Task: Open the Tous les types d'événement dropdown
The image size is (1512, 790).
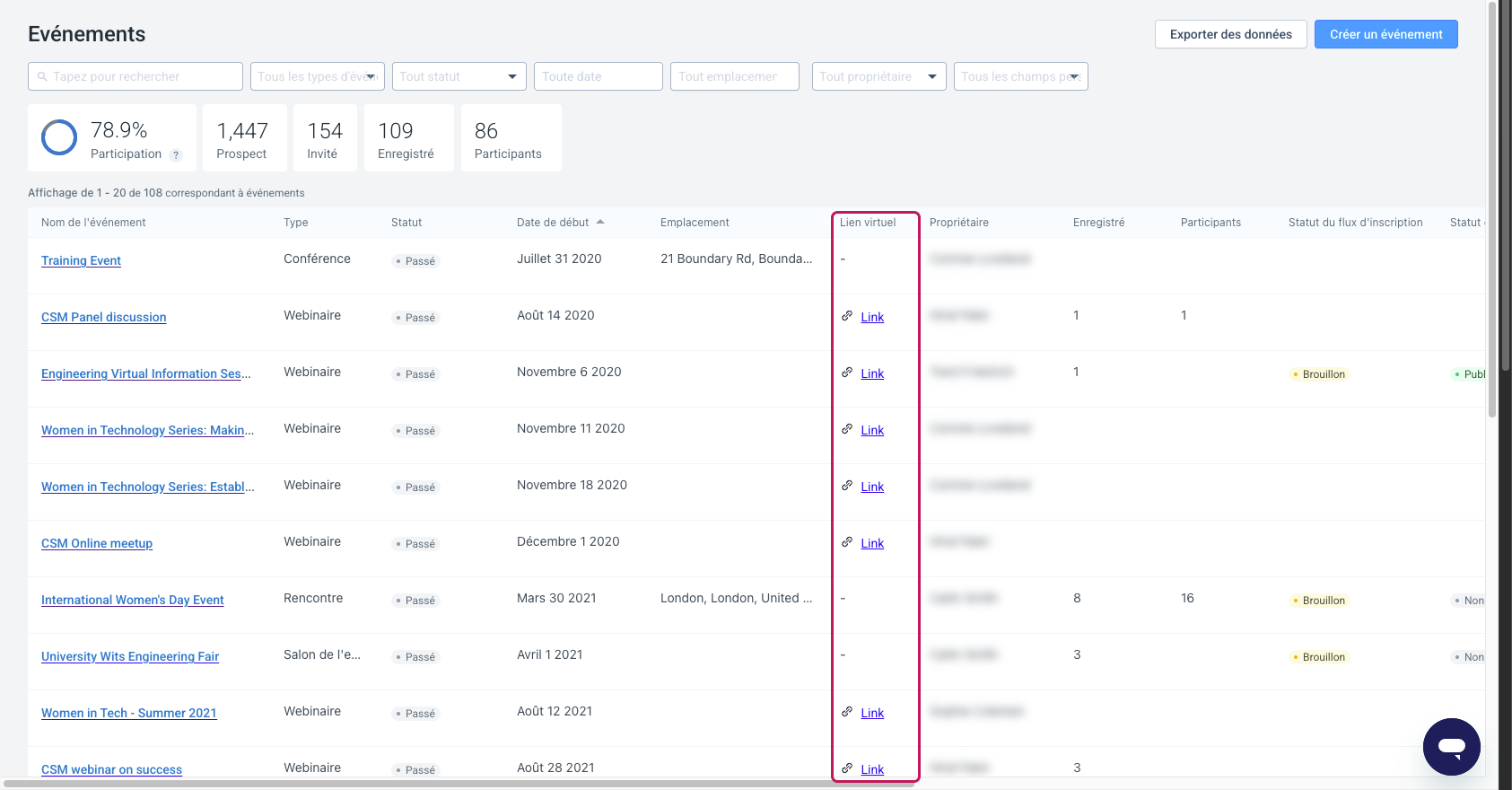Action: pyautogui.click(x=317, y=76)
